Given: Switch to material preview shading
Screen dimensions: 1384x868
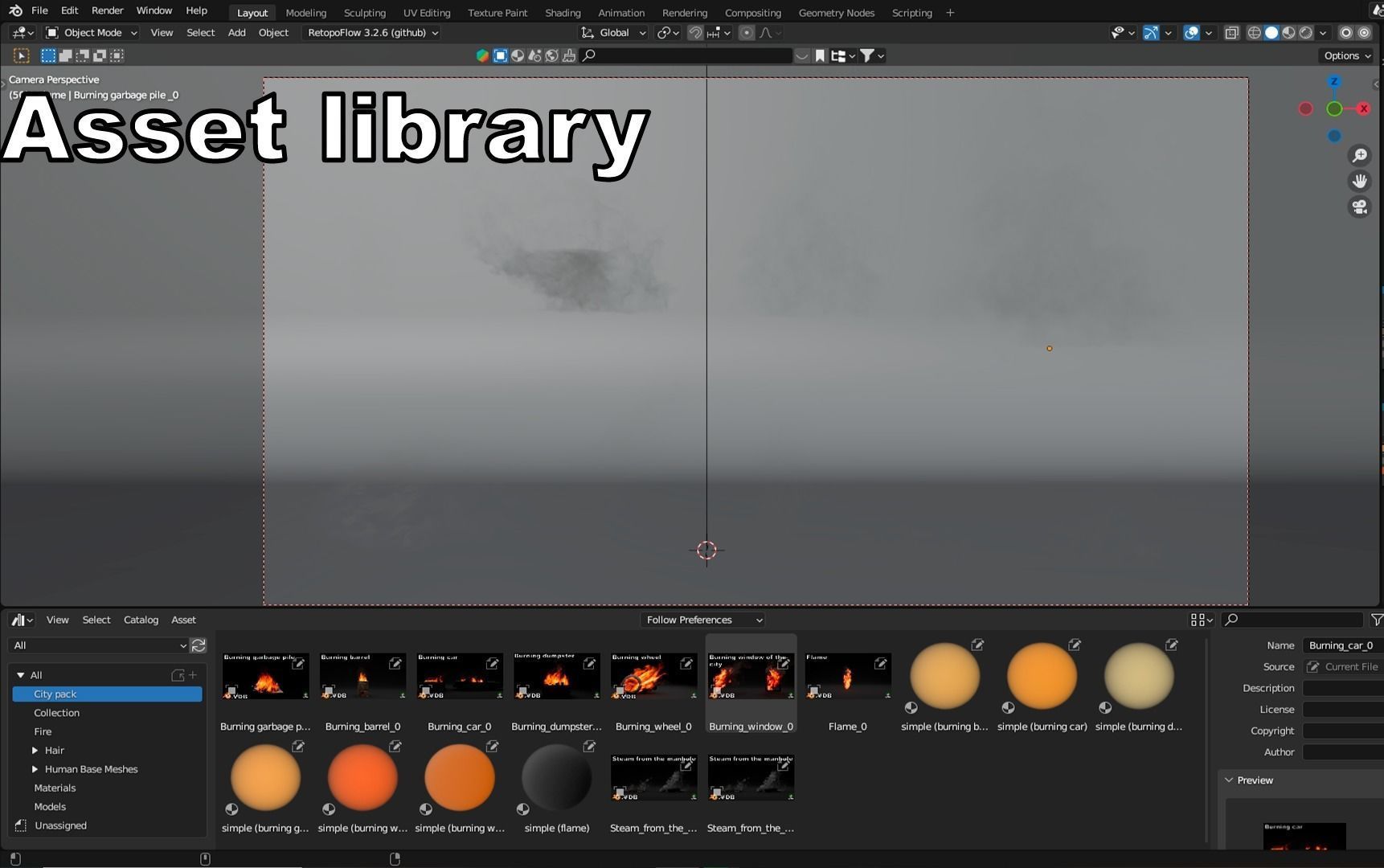Looking at the screenshot, I should pyautogui.click(x=1289, y=33).
